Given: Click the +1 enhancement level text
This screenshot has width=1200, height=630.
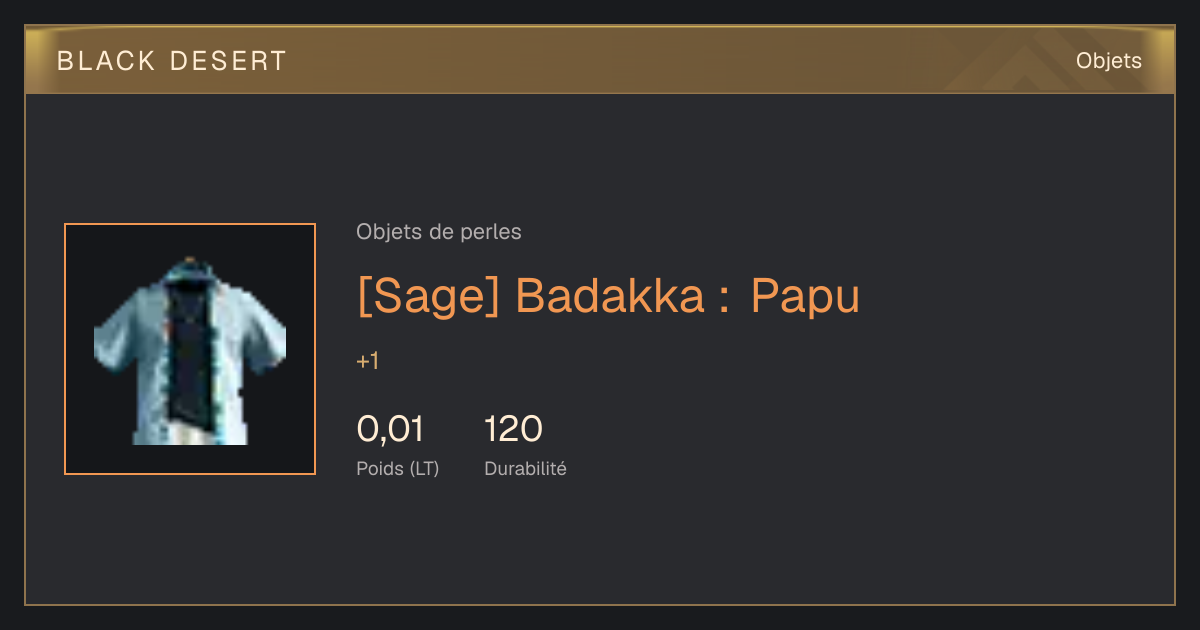Looking at the screenshot, I should [367, 362].
